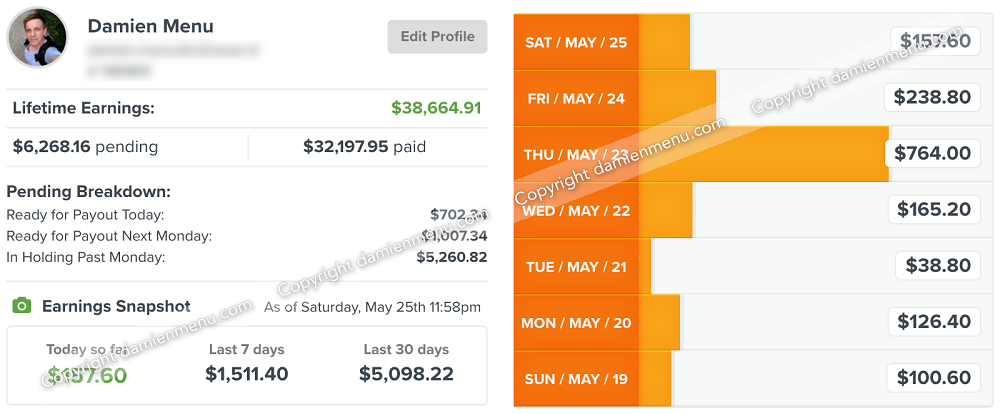Select the WED / MAY / 22 bar label
Viewport: 1000px width, 414px height.
pyautogui.click(x=576, y=211)
